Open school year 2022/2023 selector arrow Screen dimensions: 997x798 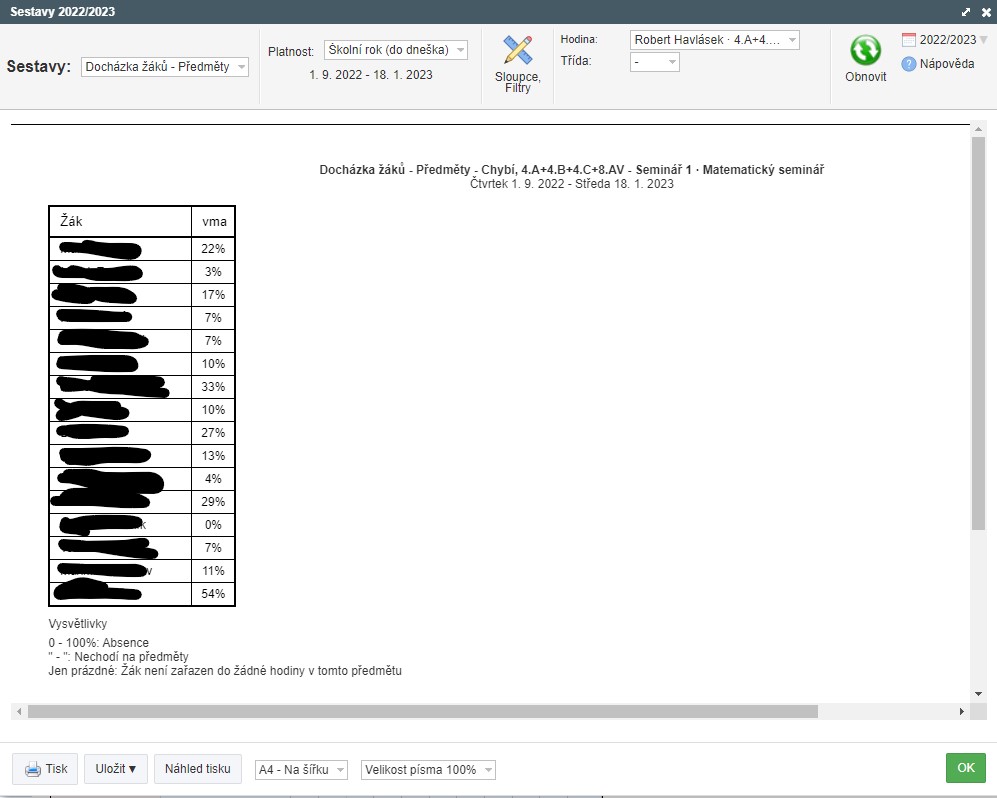tap(984, 40)
